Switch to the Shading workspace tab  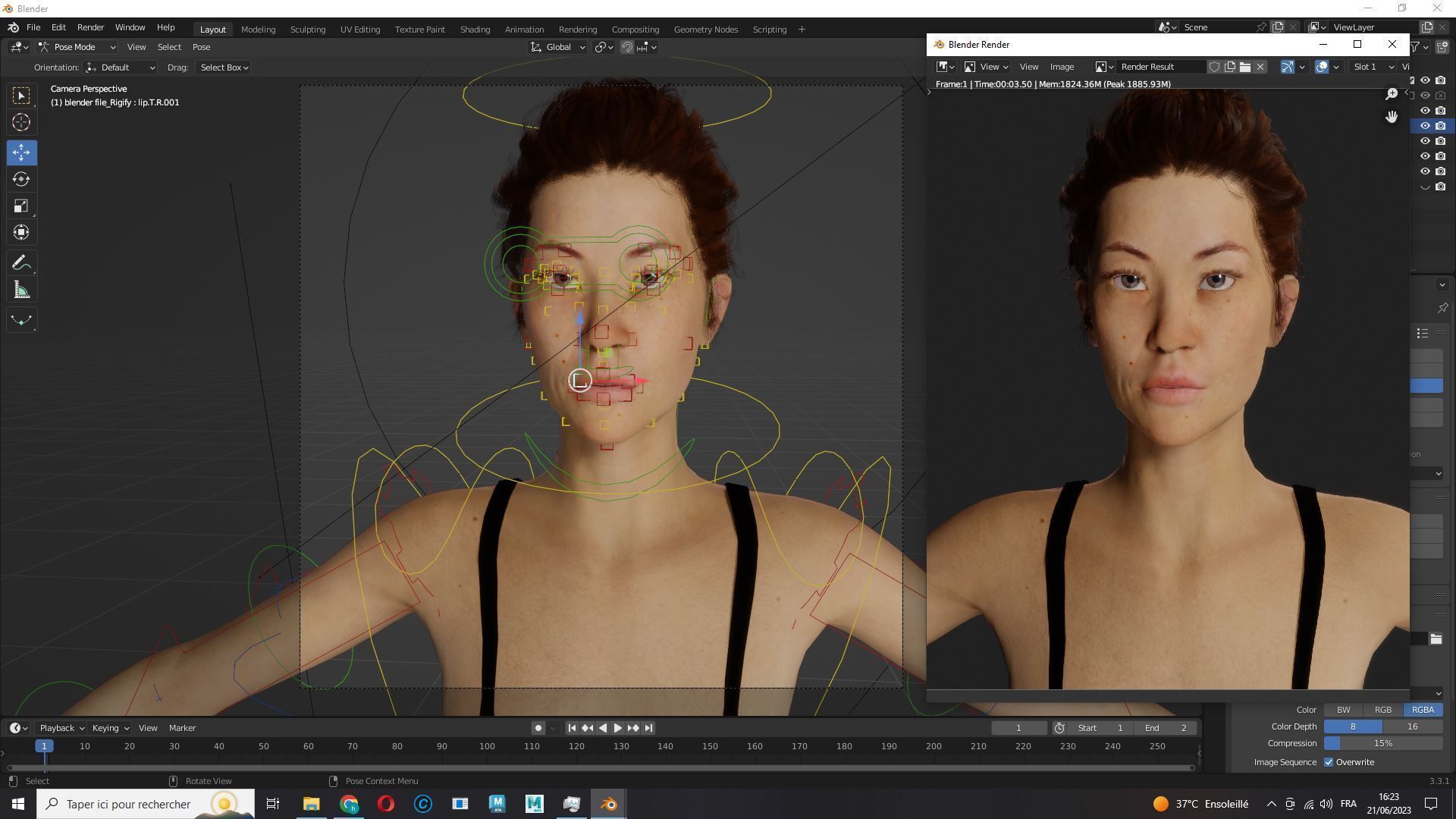tap(475, 29)
